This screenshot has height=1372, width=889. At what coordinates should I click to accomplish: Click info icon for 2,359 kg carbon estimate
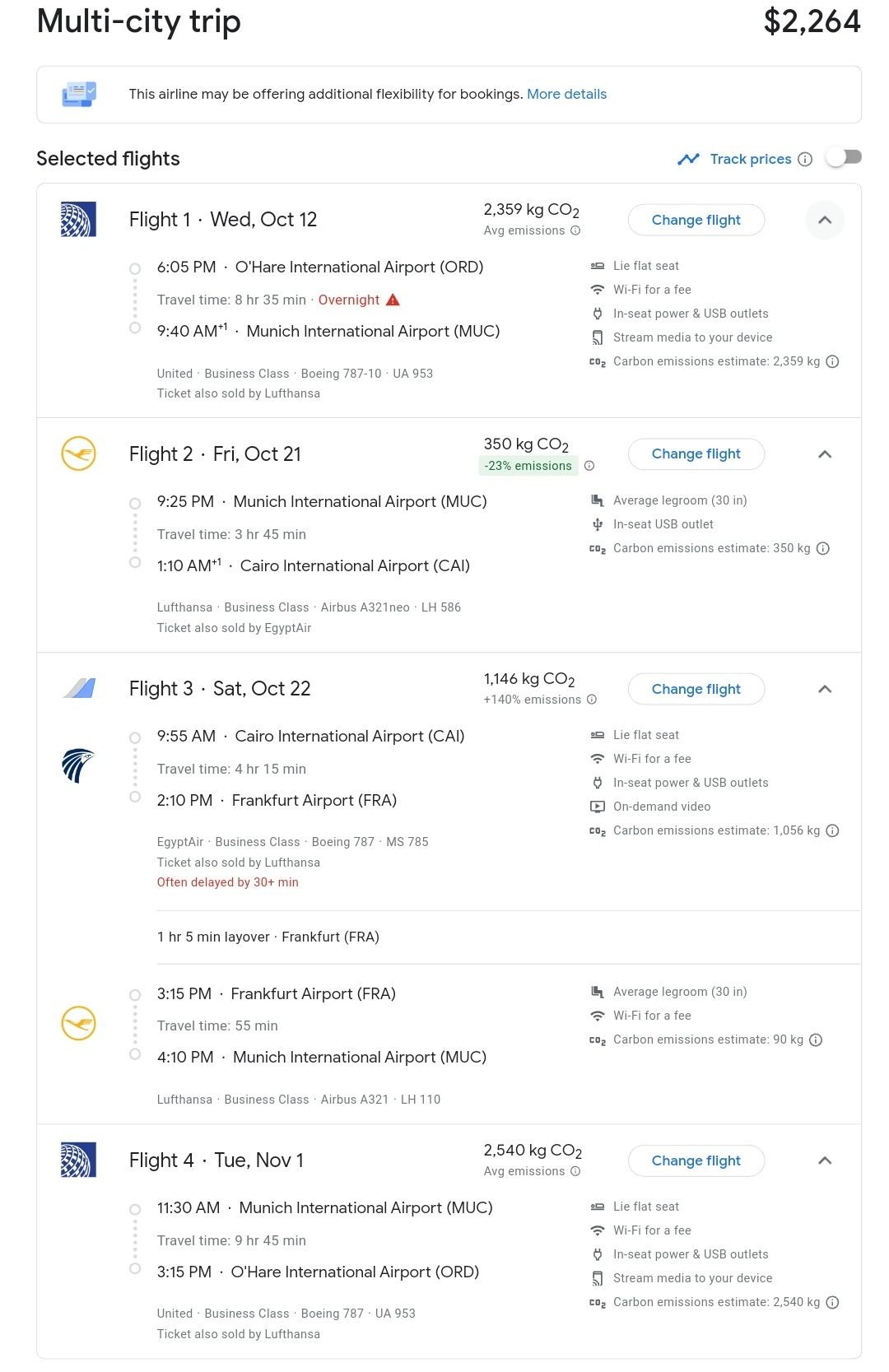click(832, 361)
